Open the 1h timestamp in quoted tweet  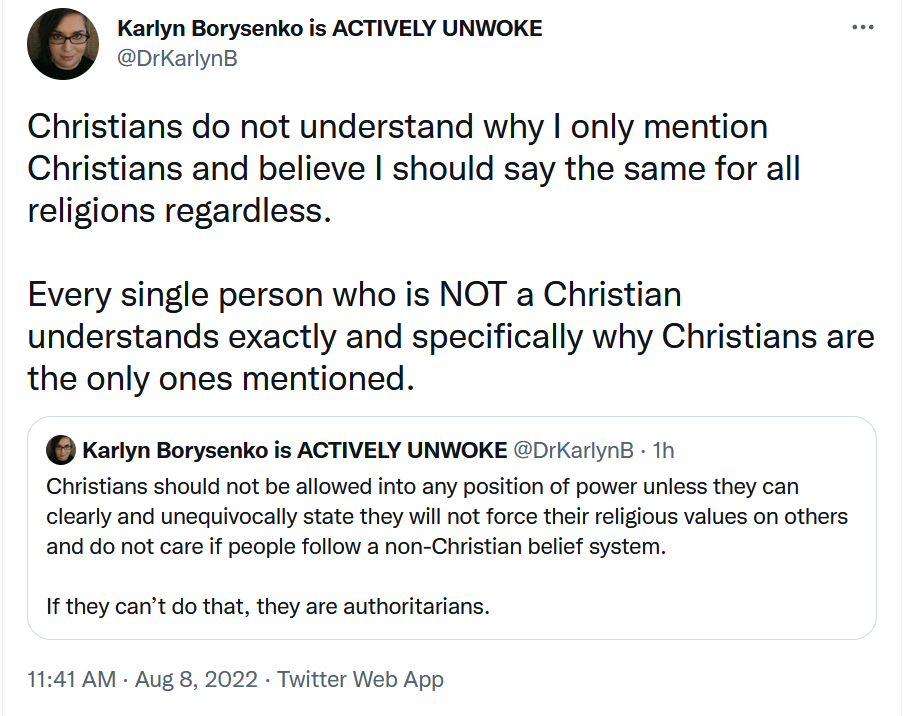[663, 450]
